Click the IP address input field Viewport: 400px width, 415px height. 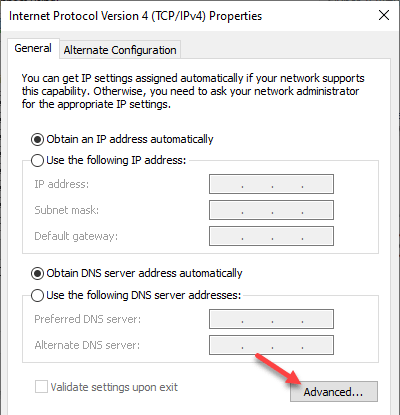coord(271,184)
